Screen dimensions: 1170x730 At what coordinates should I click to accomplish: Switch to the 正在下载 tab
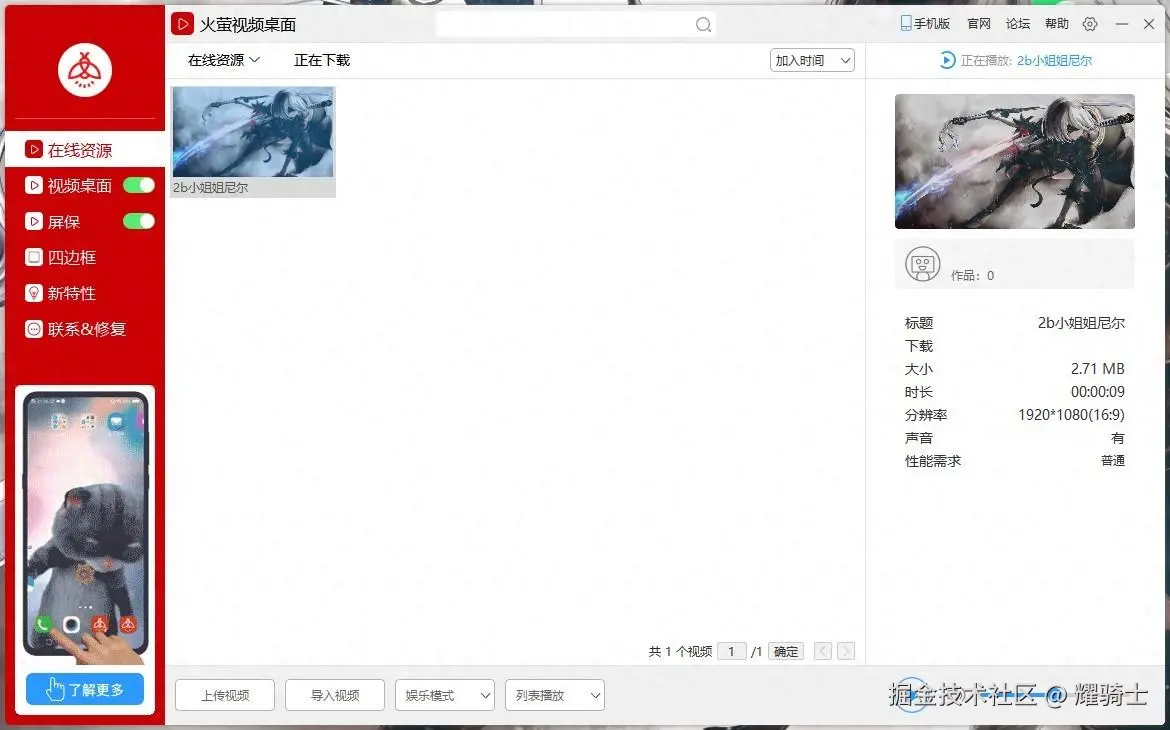[322, 60]
